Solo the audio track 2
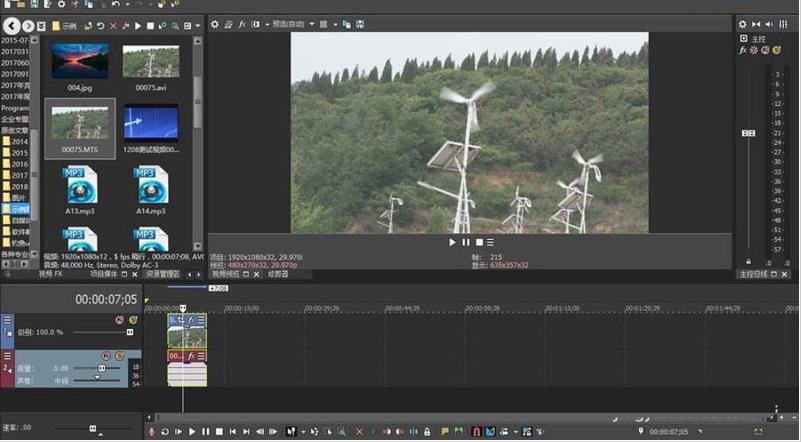 [x=120, y=356]
